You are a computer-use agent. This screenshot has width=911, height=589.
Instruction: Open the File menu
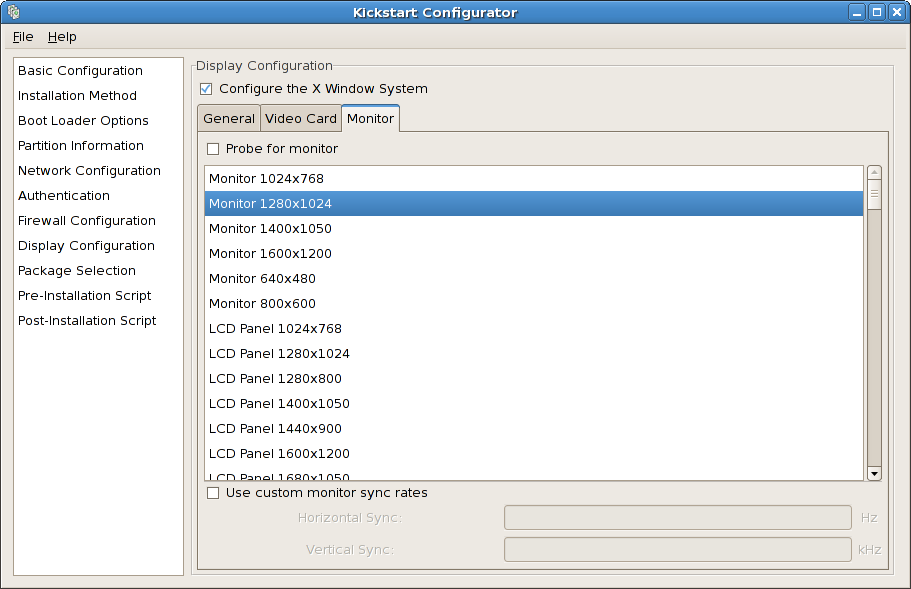coord(22,36)
